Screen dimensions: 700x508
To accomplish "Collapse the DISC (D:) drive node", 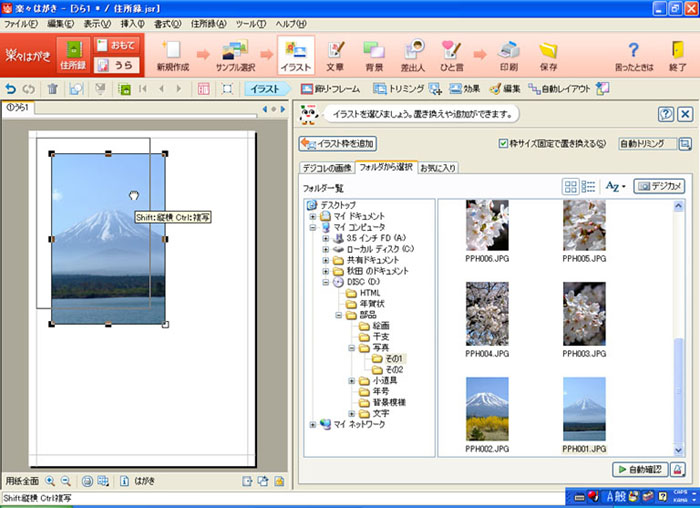I will [x=326, y=281].
